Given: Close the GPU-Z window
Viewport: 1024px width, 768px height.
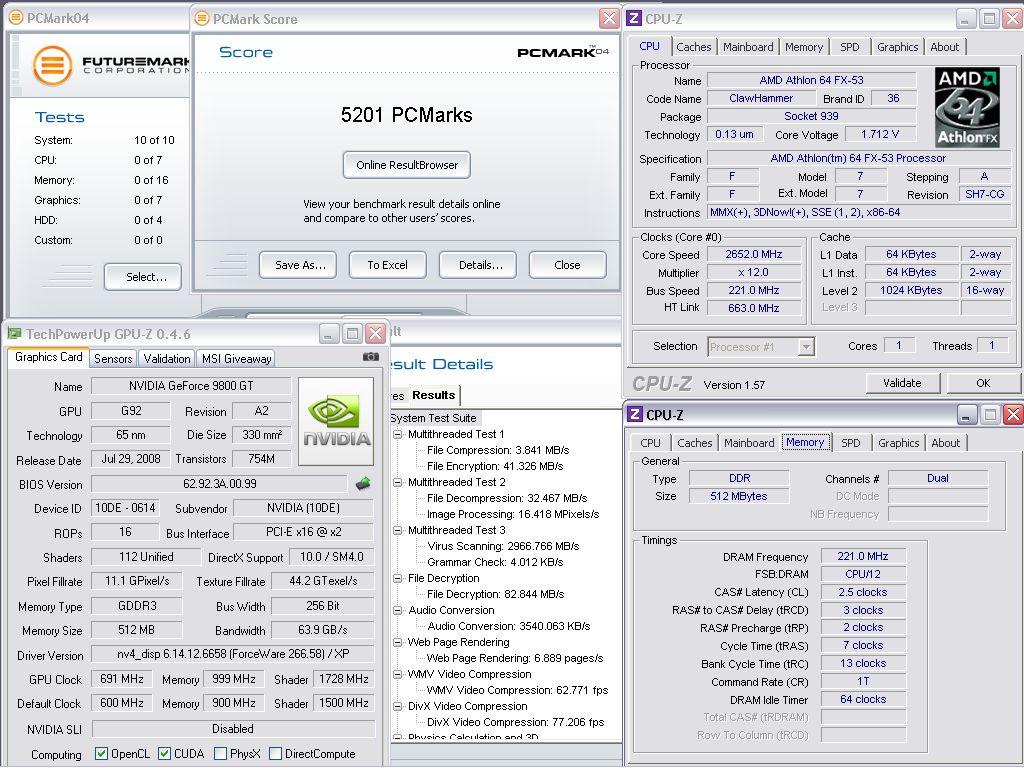Looking at the screenshot, I should 376,334.
